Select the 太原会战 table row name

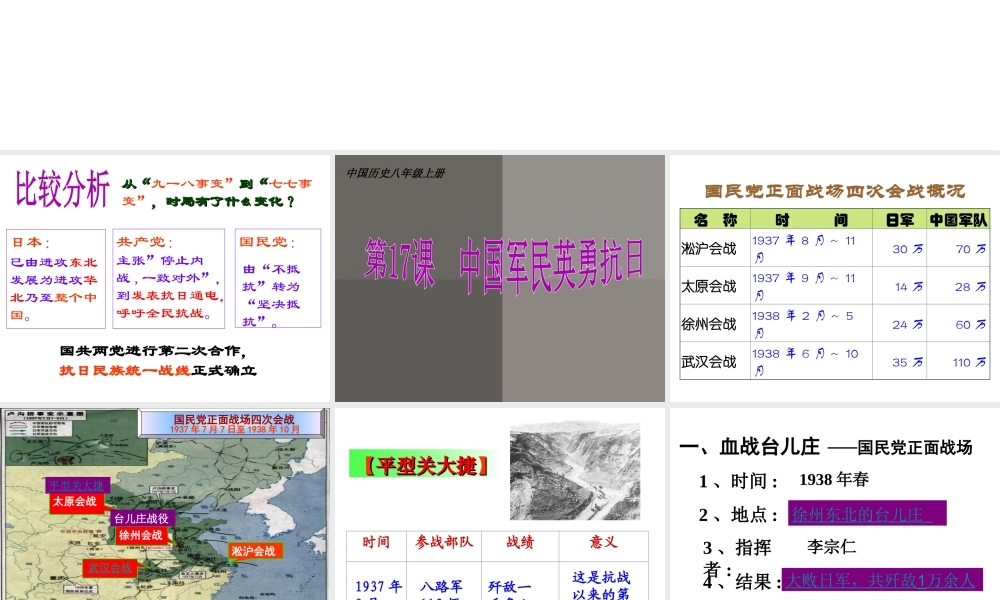click(x=709, y=286)
